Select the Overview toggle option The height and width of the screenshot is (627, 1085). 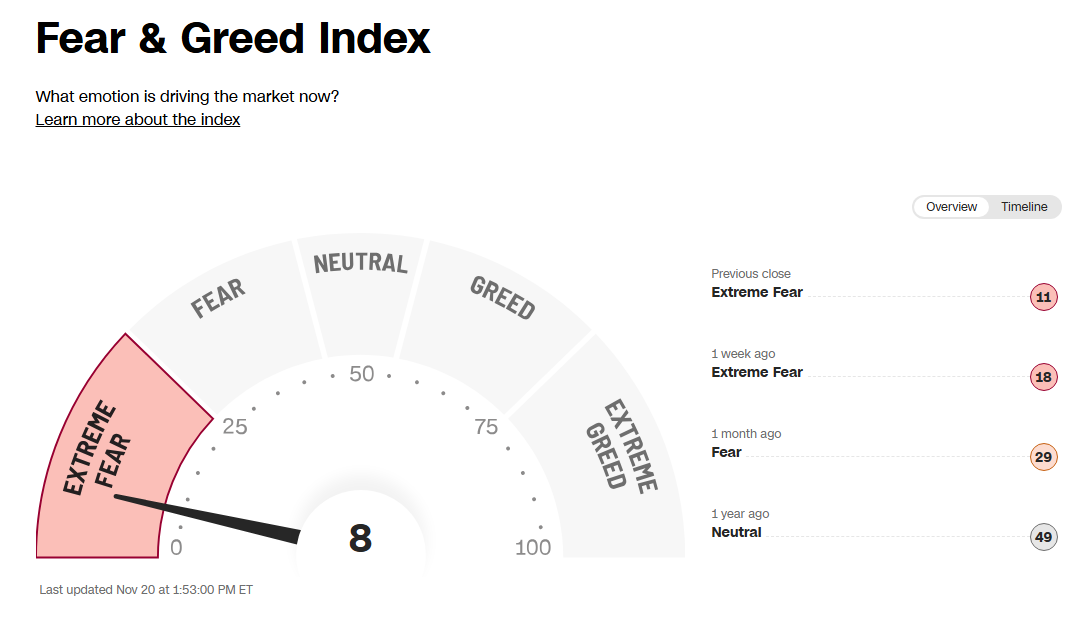951,207
